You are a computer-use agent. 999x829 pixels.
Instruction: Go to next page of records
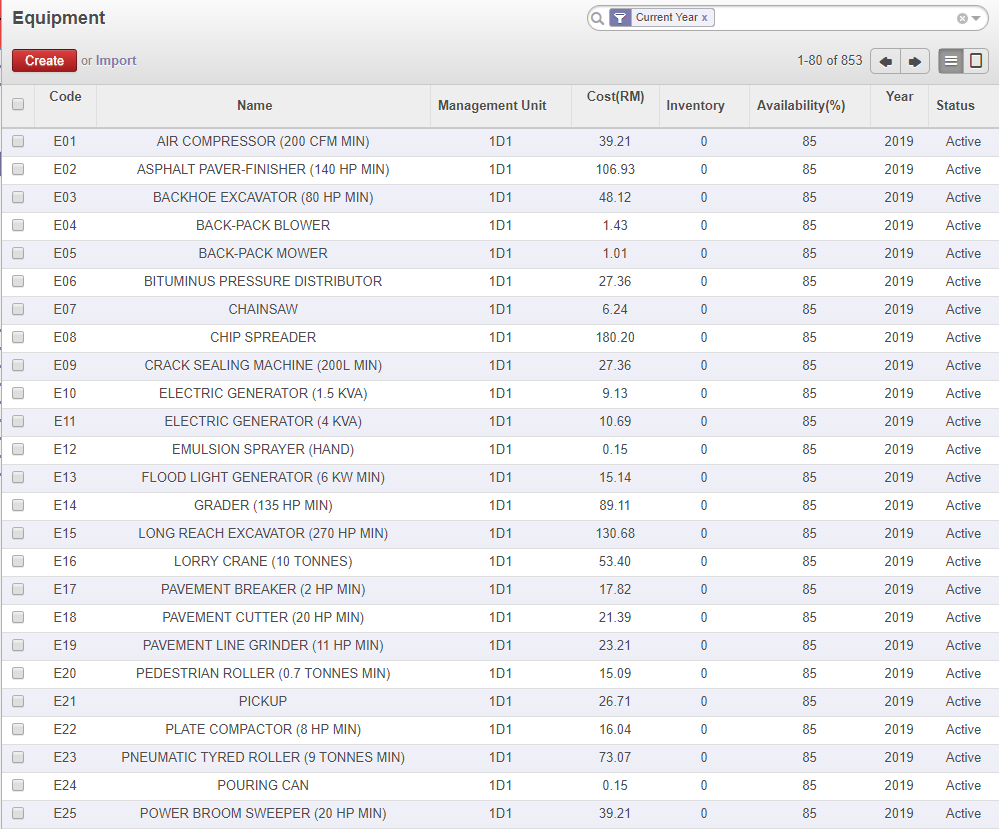tap(915, 61)
